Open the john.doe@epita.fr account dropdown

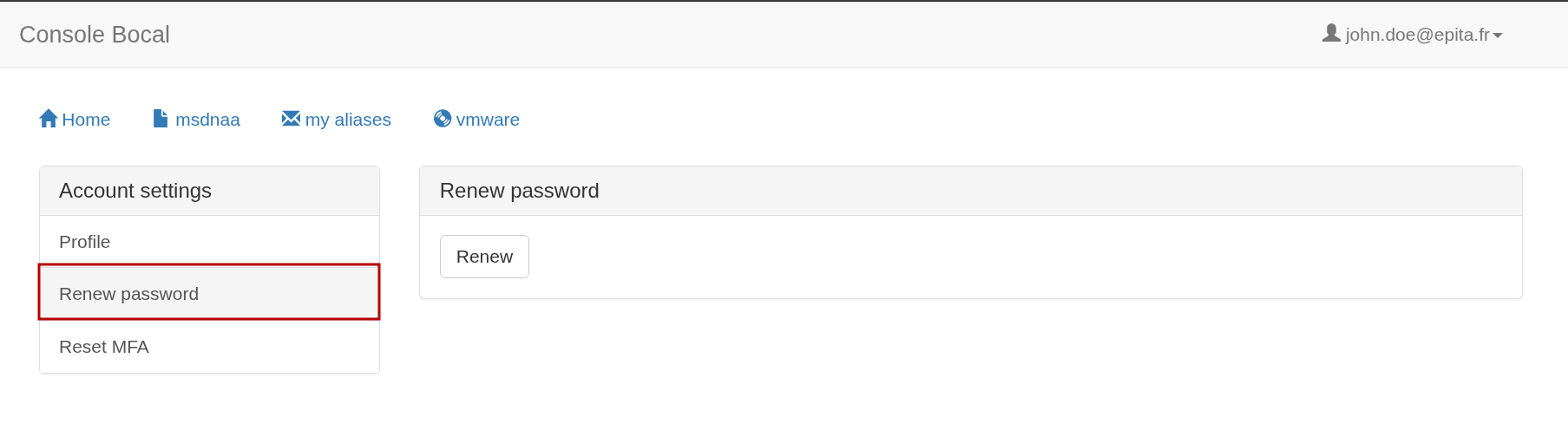1417,35
